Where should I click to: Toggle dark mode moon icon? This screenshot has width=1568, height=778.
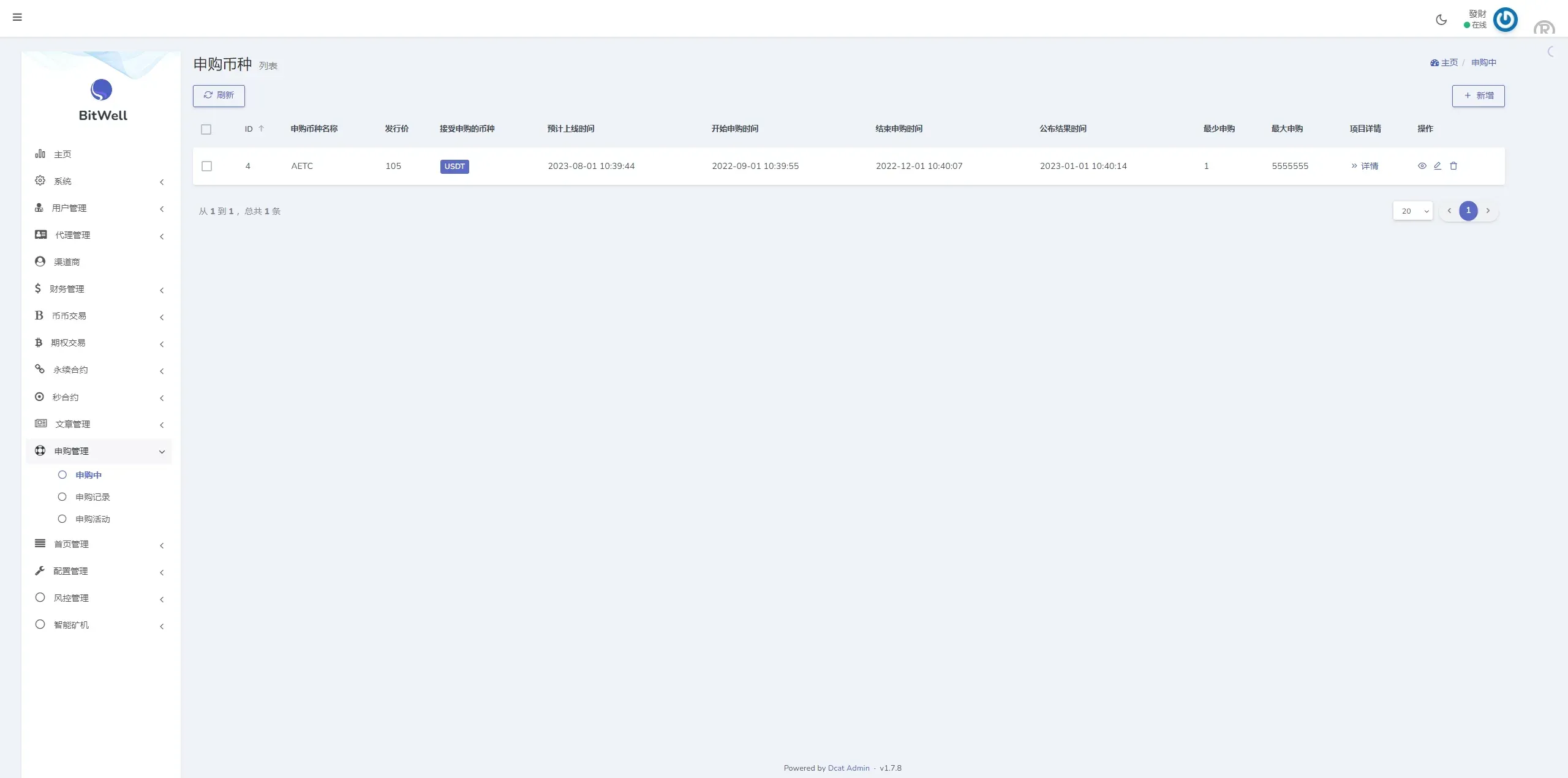coord(1441,20)
